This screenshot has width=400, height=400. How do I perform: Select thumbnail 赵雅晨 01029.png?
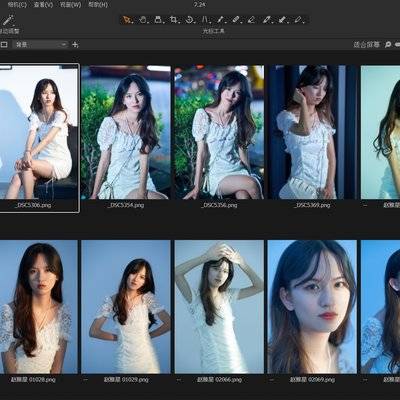[126, 307]
